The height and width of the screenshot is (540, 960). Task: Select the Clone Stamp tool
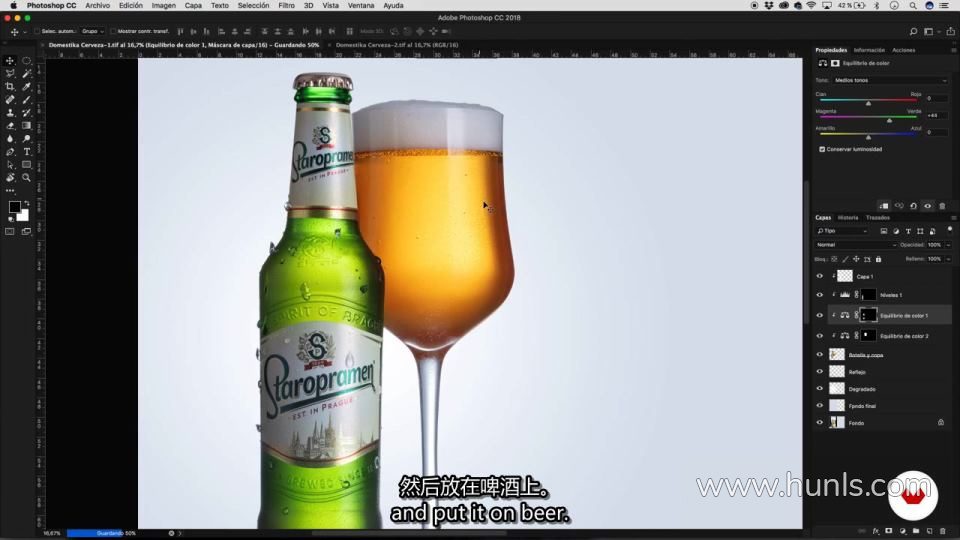[x=10, y=113]
